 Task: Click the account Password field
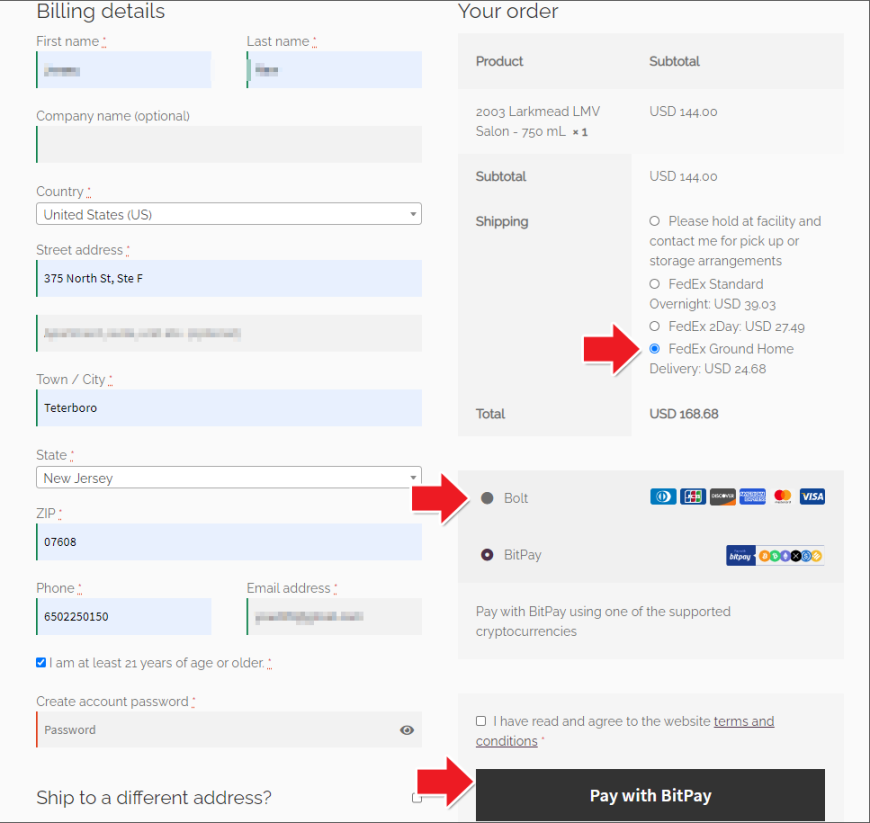pos(229,730)
